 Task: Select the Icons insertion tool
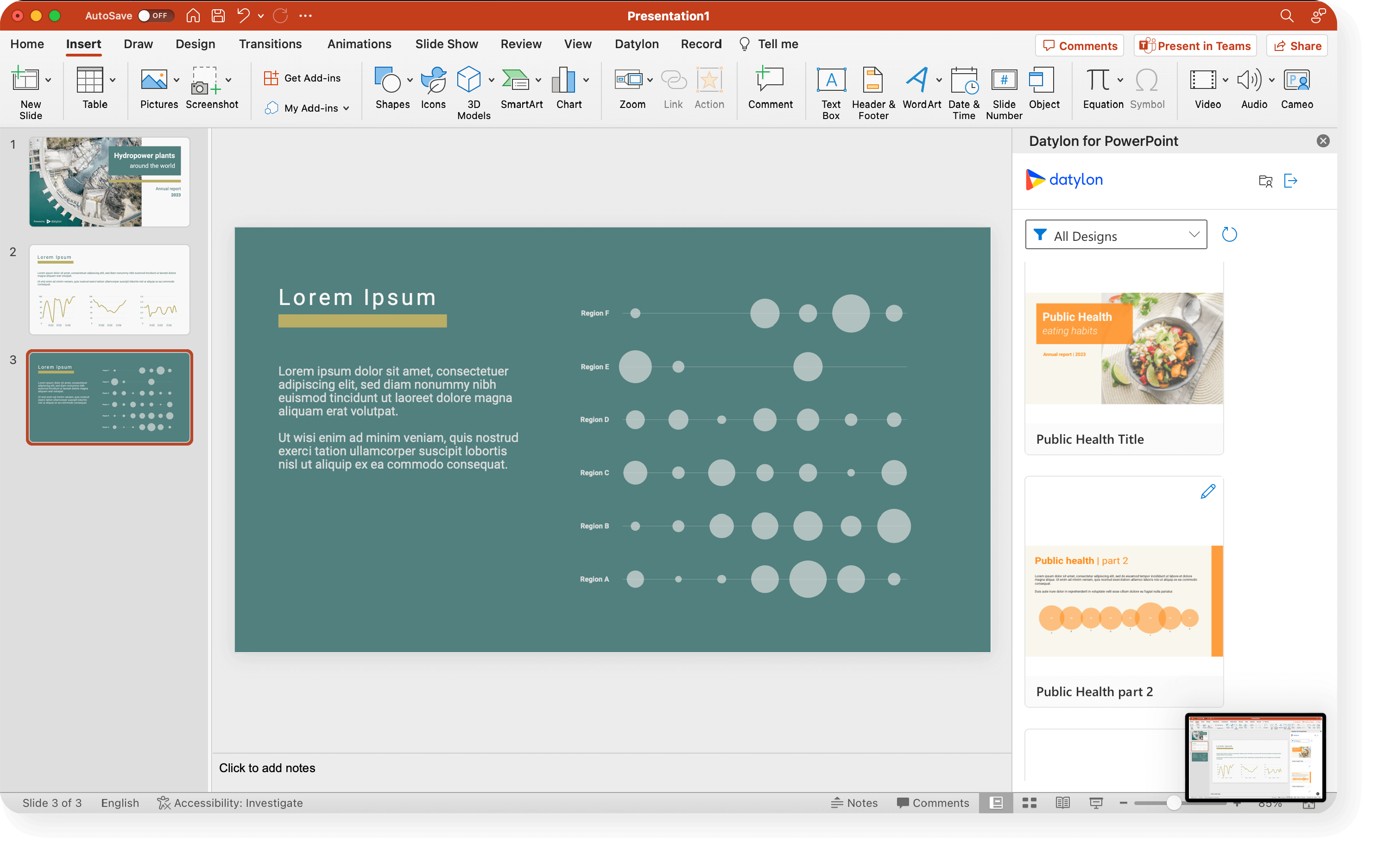pyautogui.click(x=433, y=88)
